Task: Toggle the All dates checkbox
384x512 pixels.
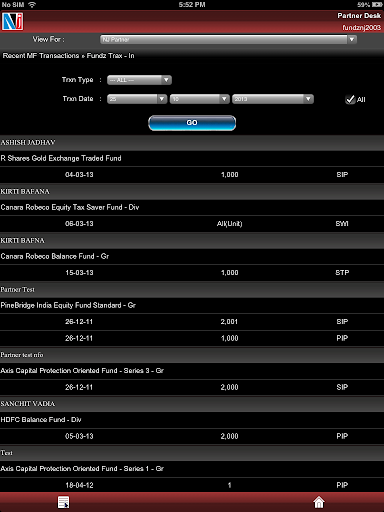Action: tap(350, 99)
